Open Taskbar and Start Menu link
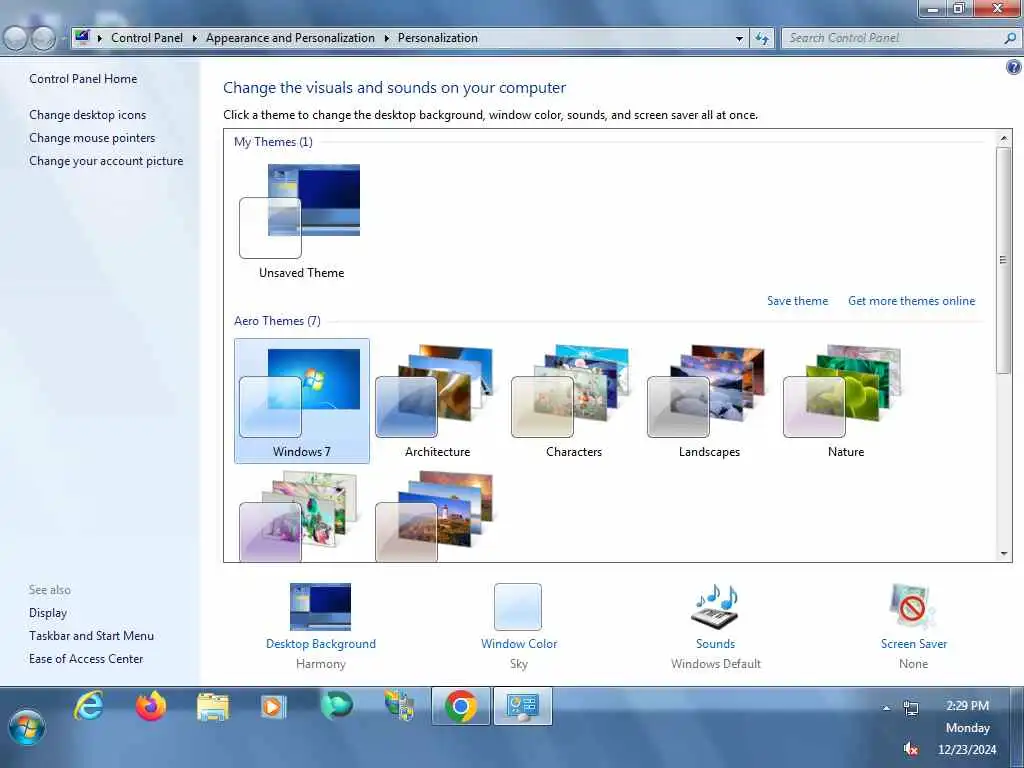The height and width of the screenshot is (768, 1024). (91, 635)
